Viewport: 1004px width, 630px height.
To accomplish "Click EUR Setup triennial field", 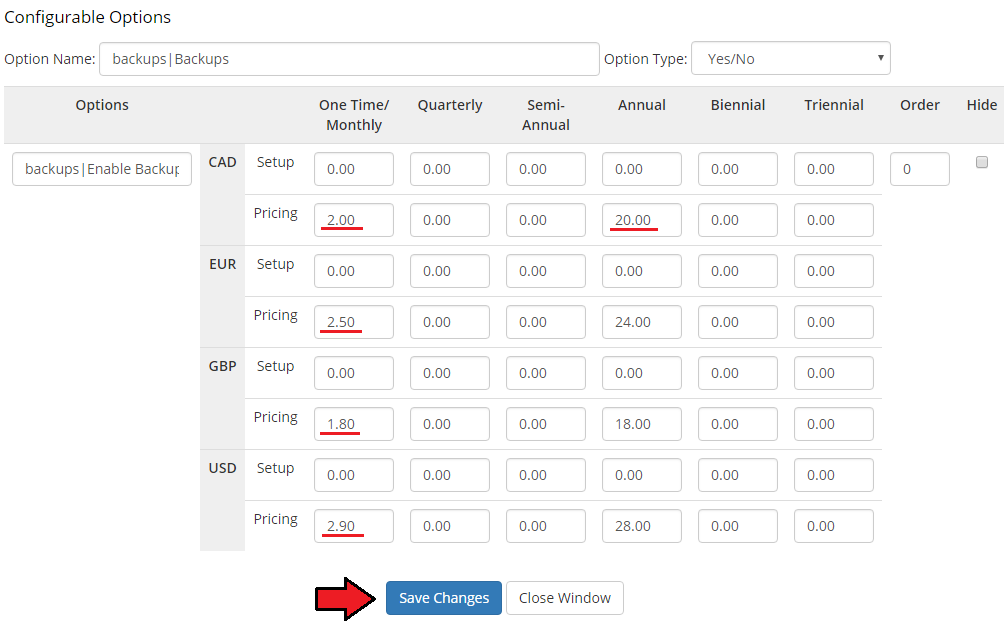I will (834, 271).
